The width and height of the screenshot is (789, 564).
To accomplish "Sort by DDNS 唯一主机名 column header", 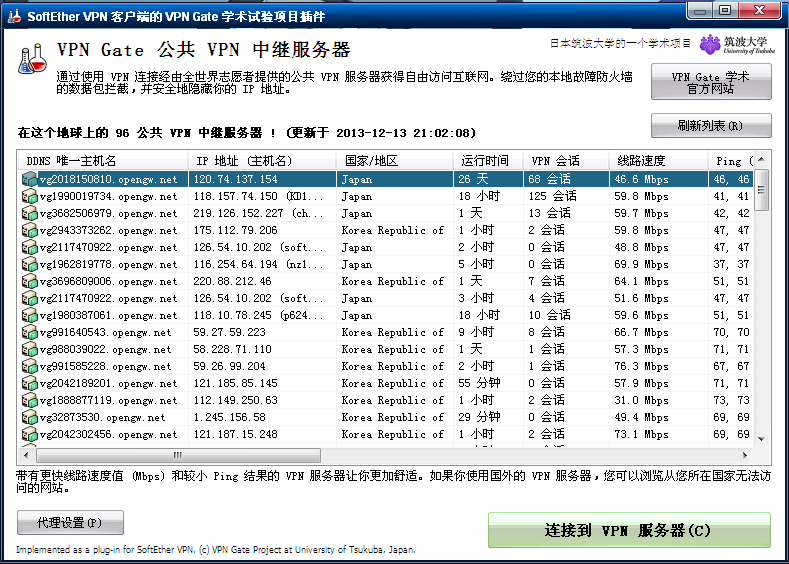I will (x=103, y=161).
